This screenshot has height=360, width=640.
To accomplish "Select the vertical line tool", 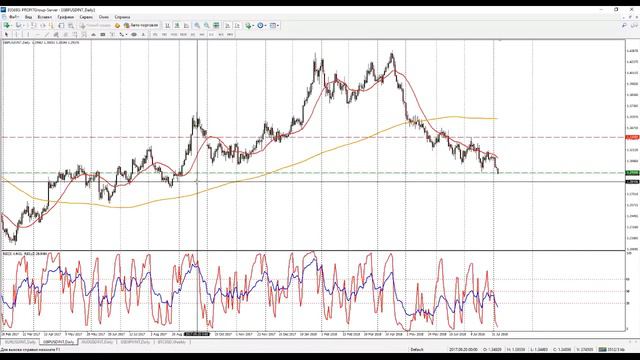I will (x=28, y=34).
